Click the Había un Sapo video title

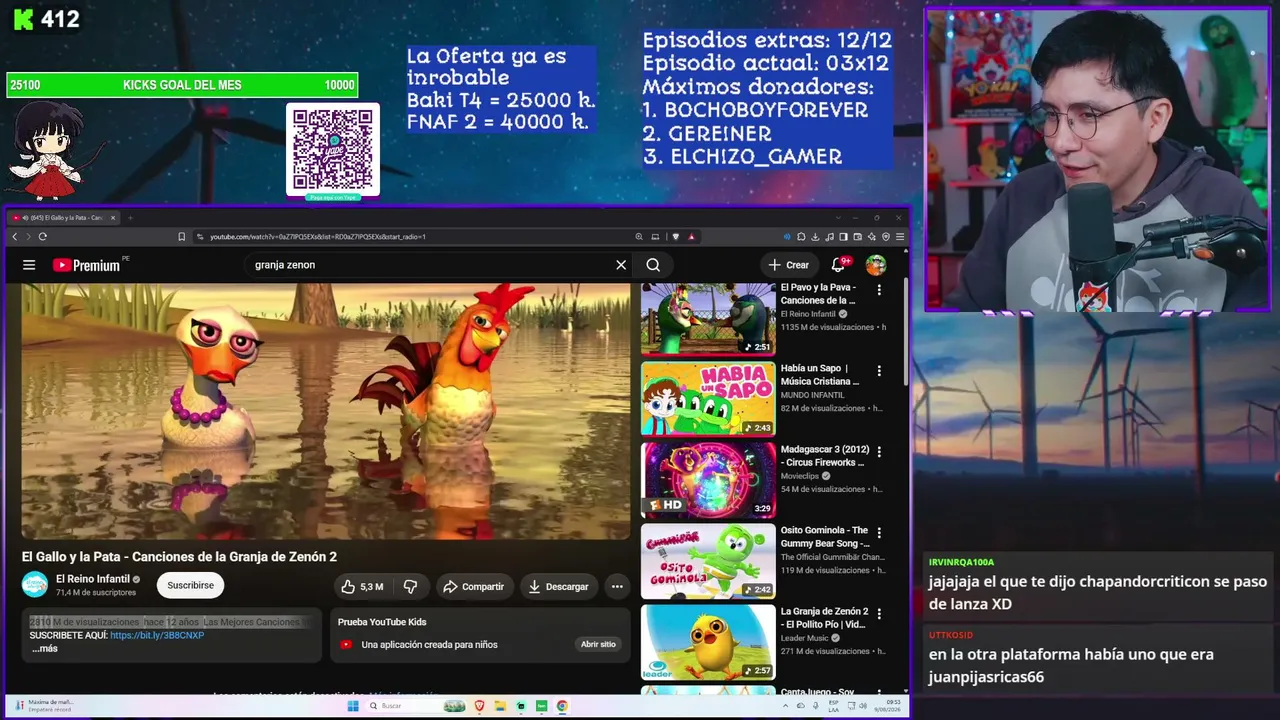pos(820,375)
